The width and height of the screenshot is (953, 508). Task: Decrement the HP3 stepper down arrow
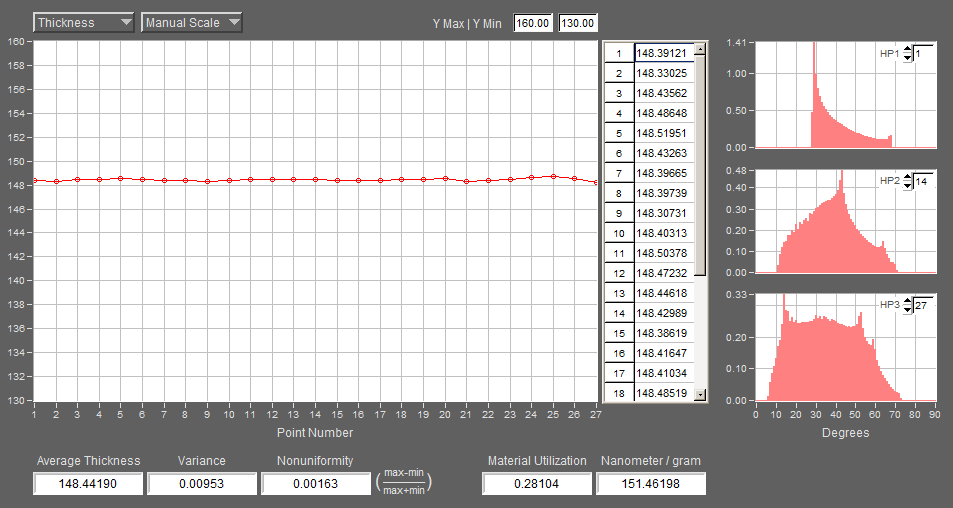[x=907, y=309]
